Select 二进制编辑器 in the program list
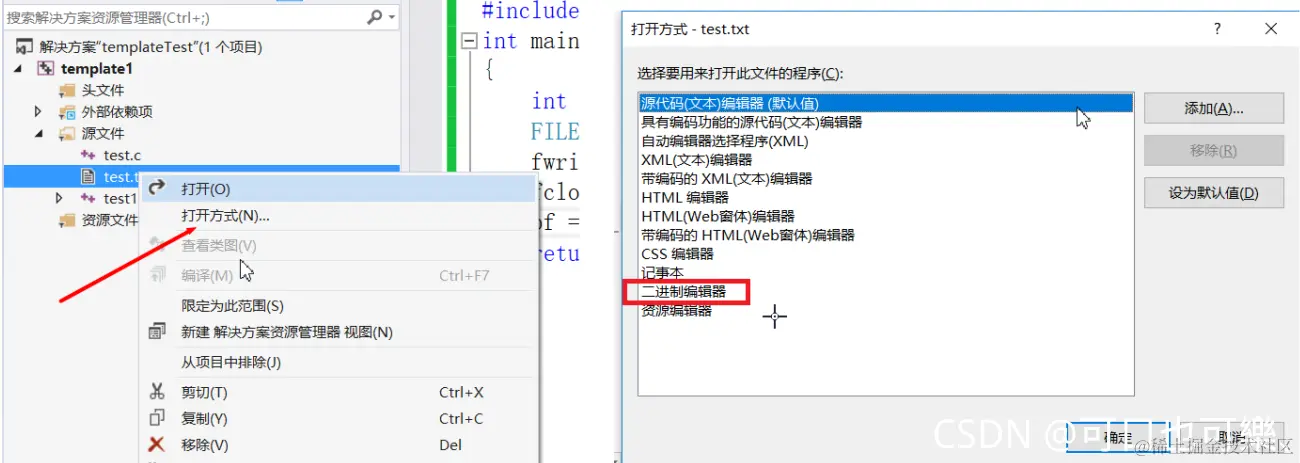 point(886,292)
